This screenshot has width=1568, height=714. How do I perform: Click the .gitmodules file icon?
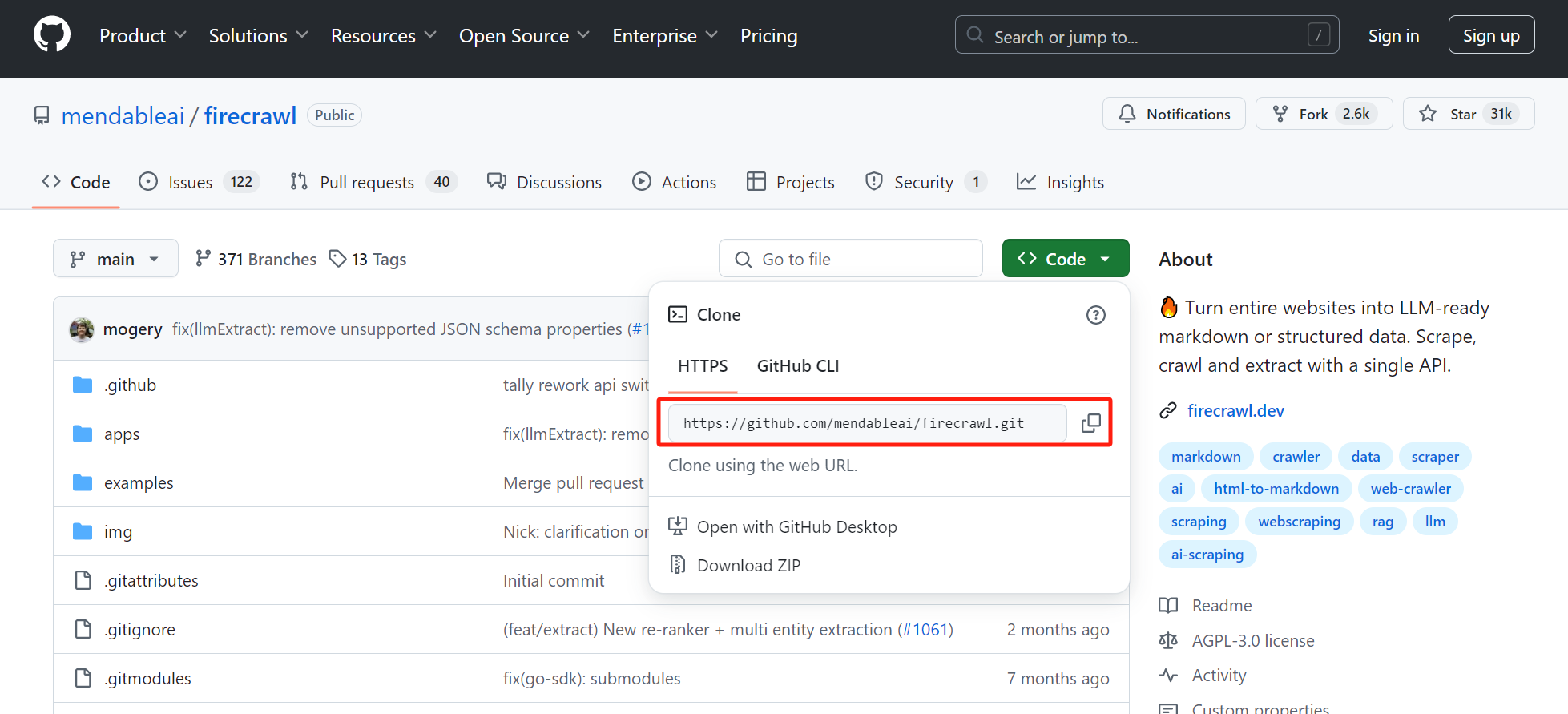click(83, 678)
